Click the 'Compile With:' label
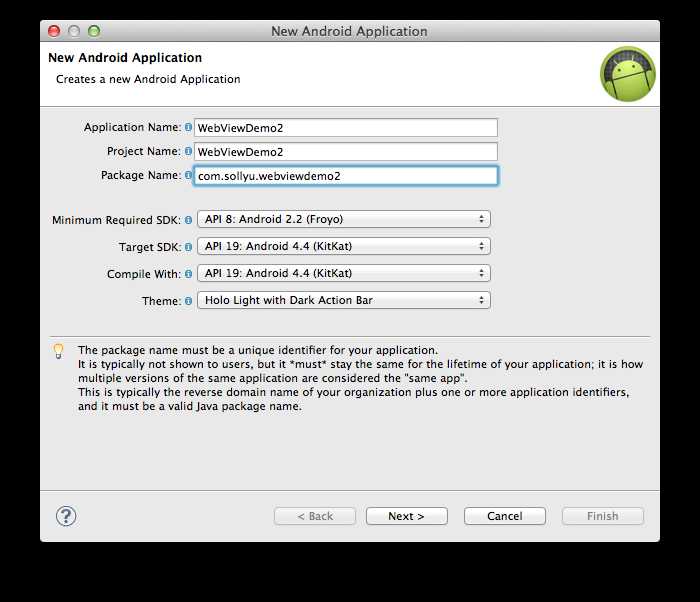The width and height of the screenshot is (700, 602). pos(144,274)
